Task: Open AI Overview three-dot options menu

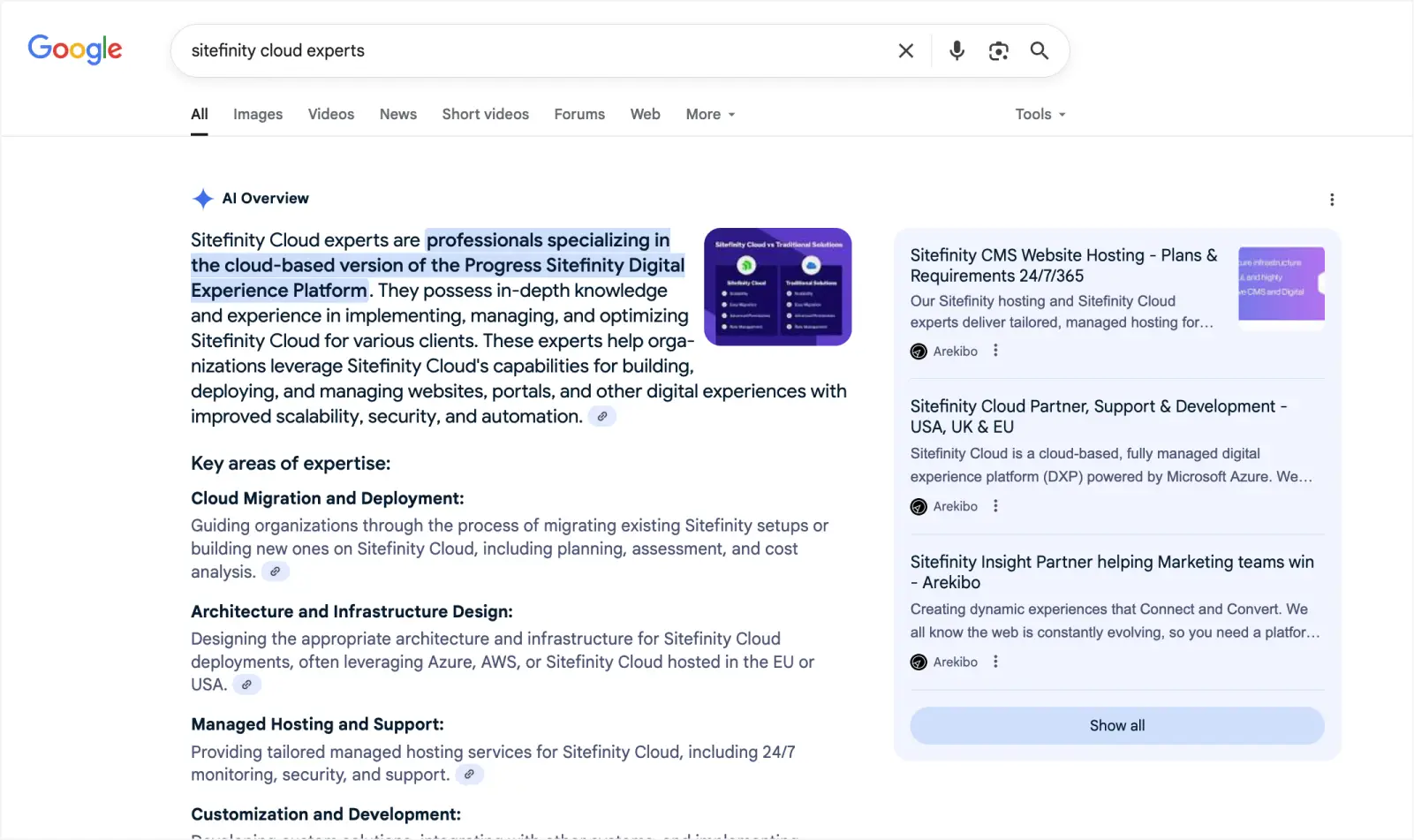Action: pyautogui.click(x=1332, y=200)
